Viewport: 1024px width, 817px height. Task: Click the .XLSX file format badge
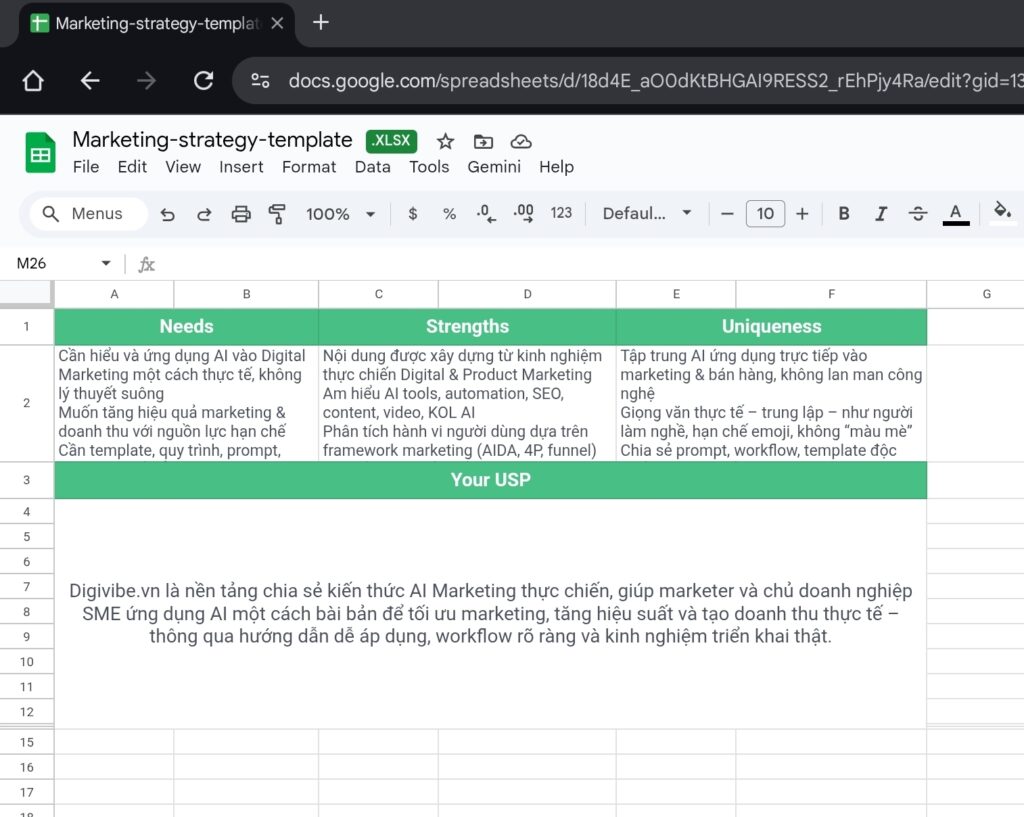coord(392,141)
